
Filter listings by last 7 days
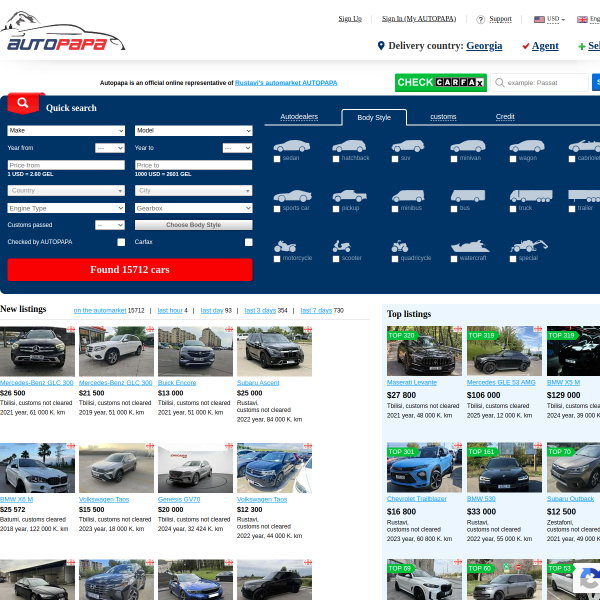click(x=316, y=311)
